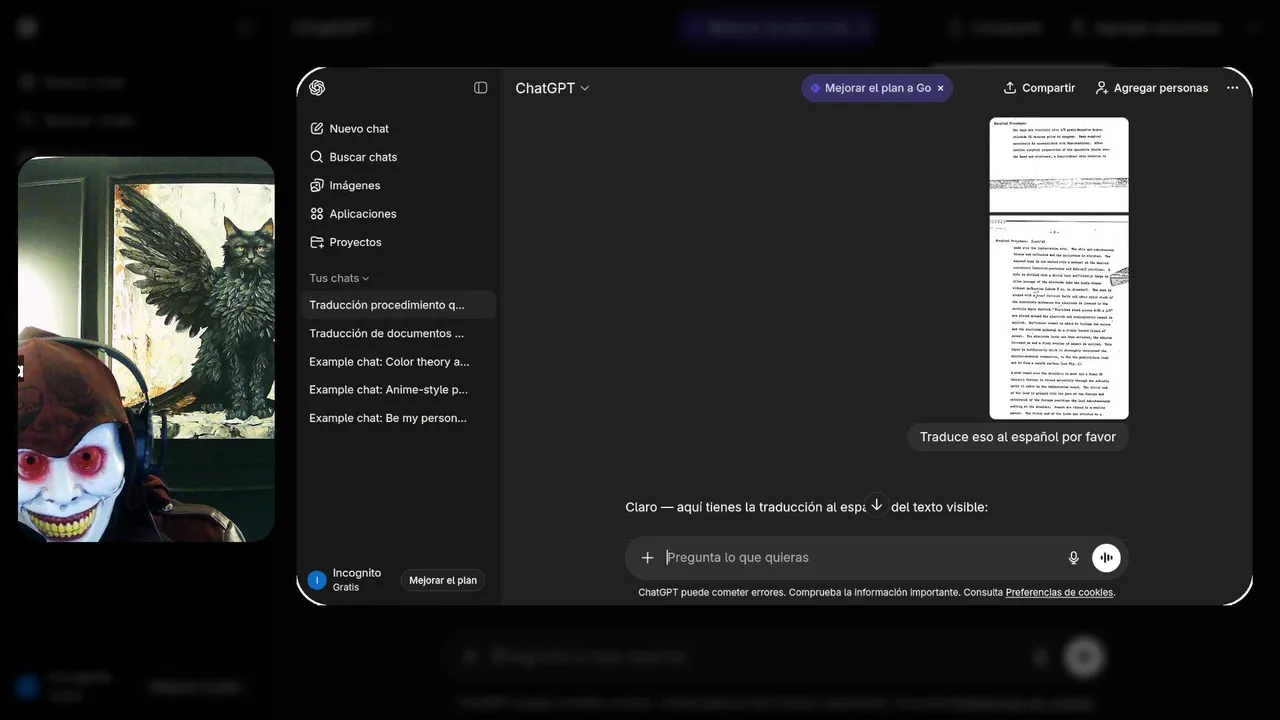The width and height of the screenshot is (1280, 720).
Task: Click the Proyectos folder icon
Action: (317, 242)
